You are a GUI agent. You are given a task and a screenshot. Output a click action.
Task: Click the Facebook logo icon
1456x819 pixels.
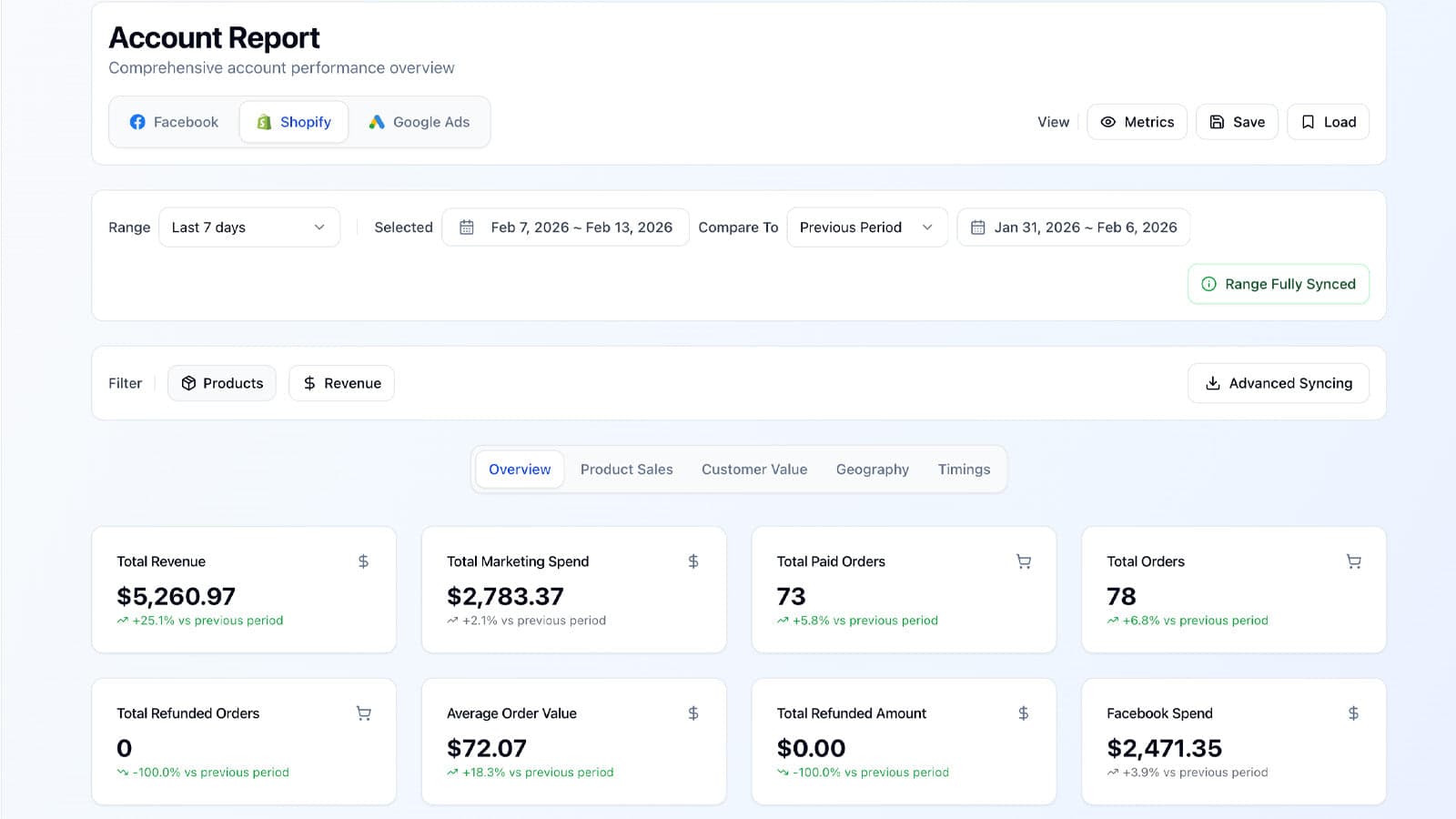coord(137,122)
